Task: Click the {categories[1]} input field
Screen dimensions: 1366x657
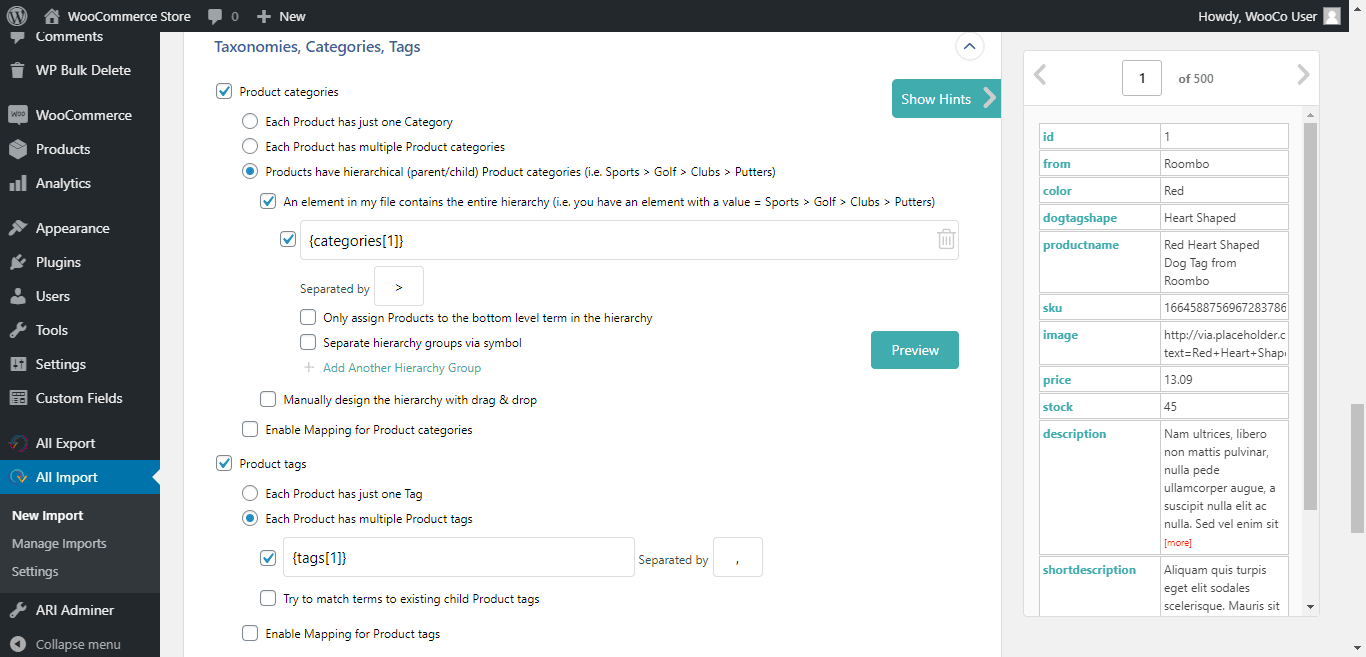Action: 629,240
